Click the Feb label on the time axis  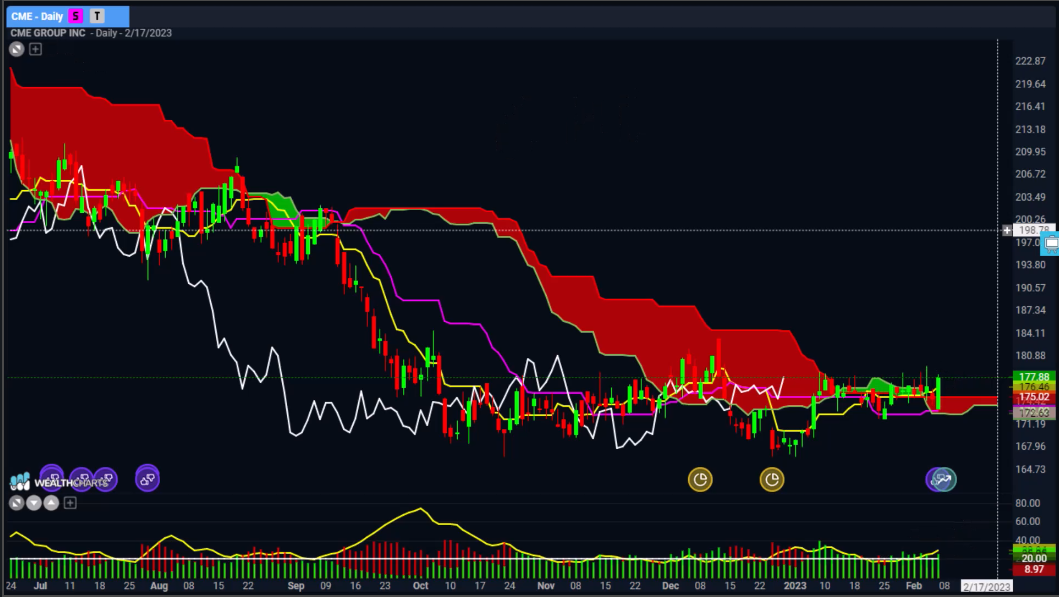click(x=914, y=586)
